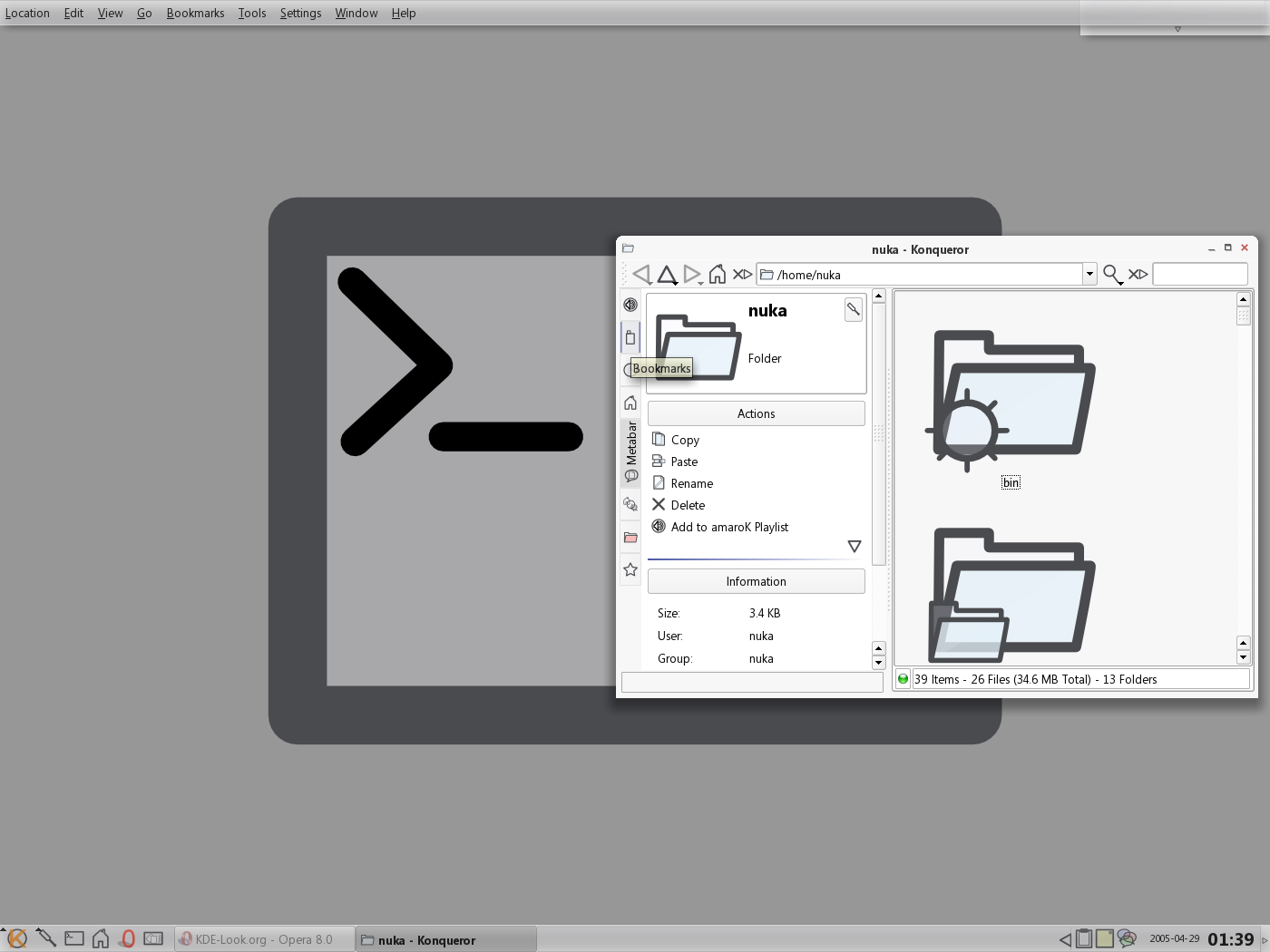The image size is (1270, 952).
Task: Open the Bookmarks menu in menu bar
Action: (x=195, y=13)
